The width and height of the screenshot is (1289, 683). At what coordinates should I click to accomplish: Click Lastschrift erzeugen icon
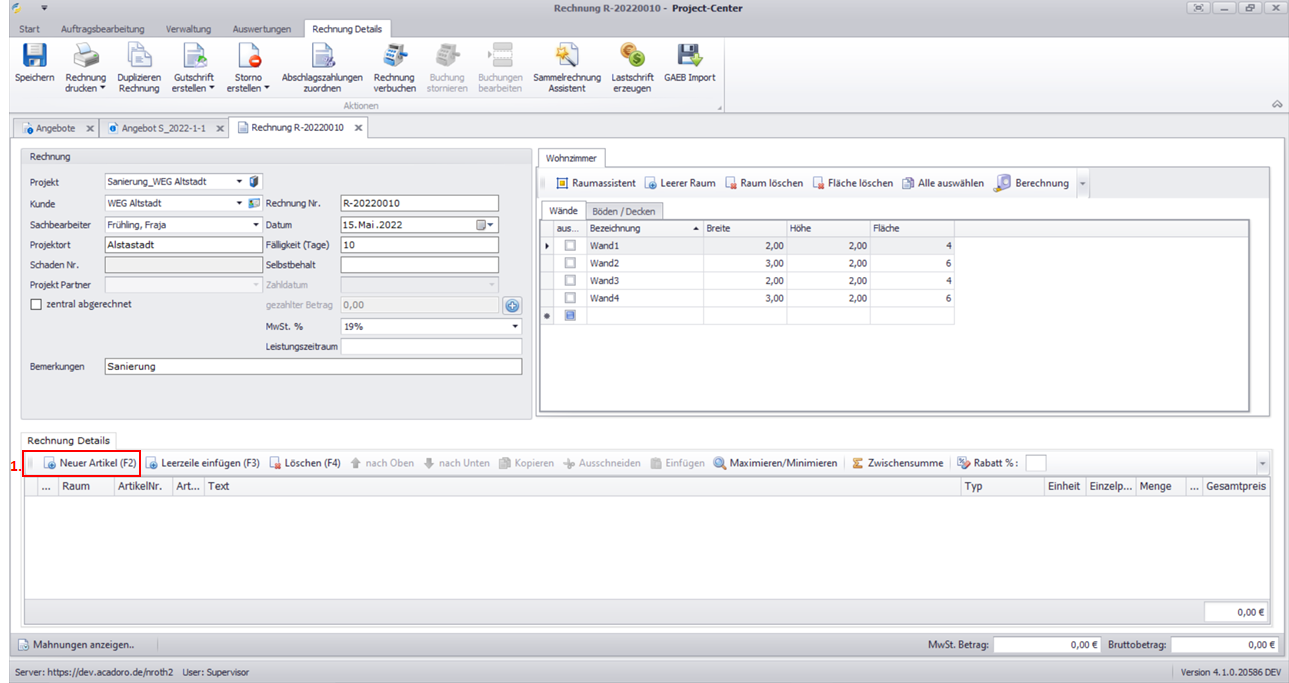[x=632, y=57]
